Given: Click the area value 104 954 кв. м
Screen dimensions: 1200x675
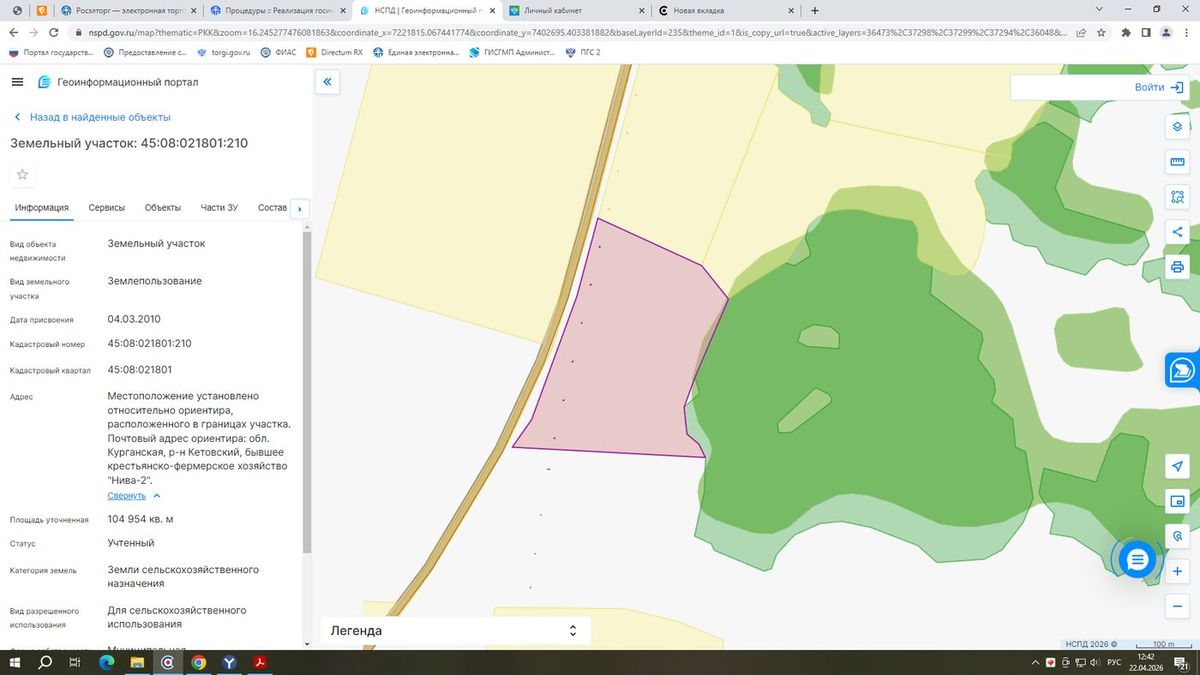Looking at the screenshot, I should tap(141, 519).
